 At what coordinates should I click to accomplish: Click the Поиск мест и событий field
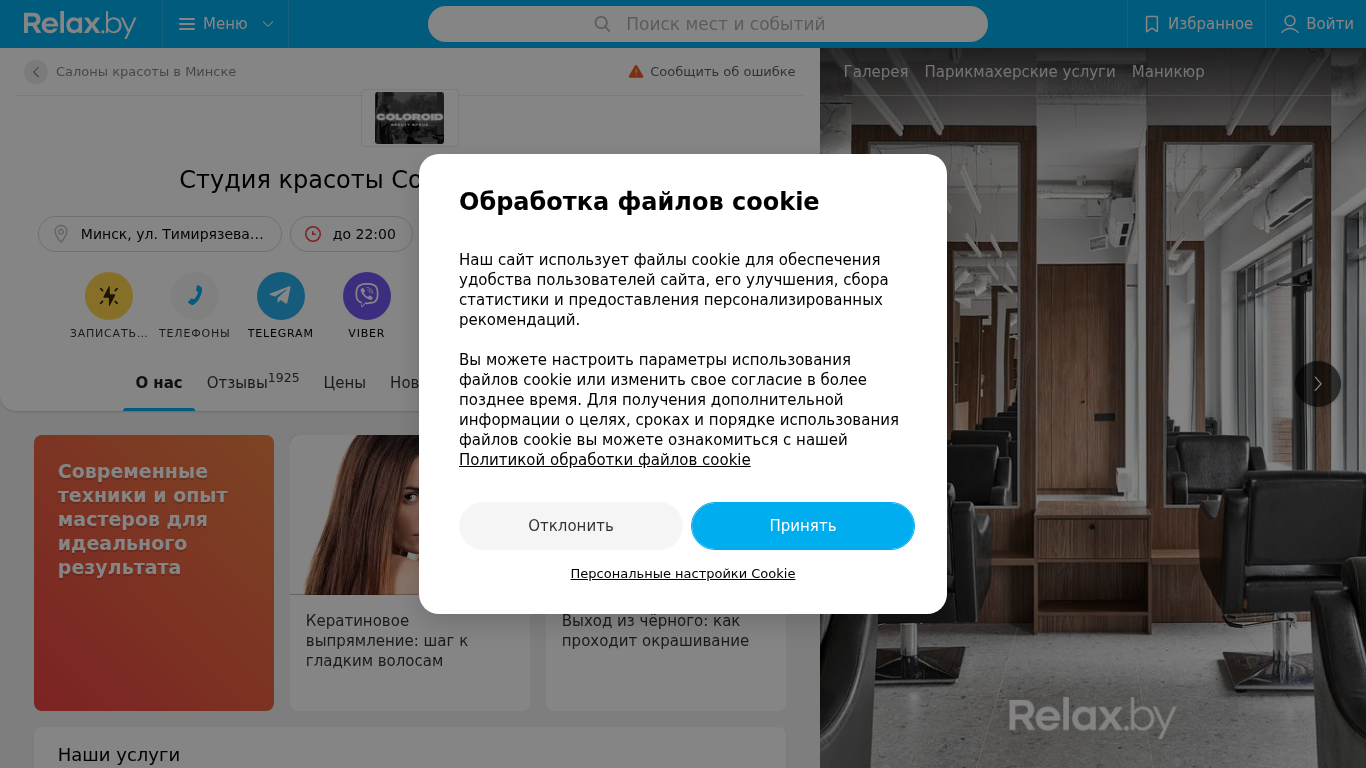[708, 24]
